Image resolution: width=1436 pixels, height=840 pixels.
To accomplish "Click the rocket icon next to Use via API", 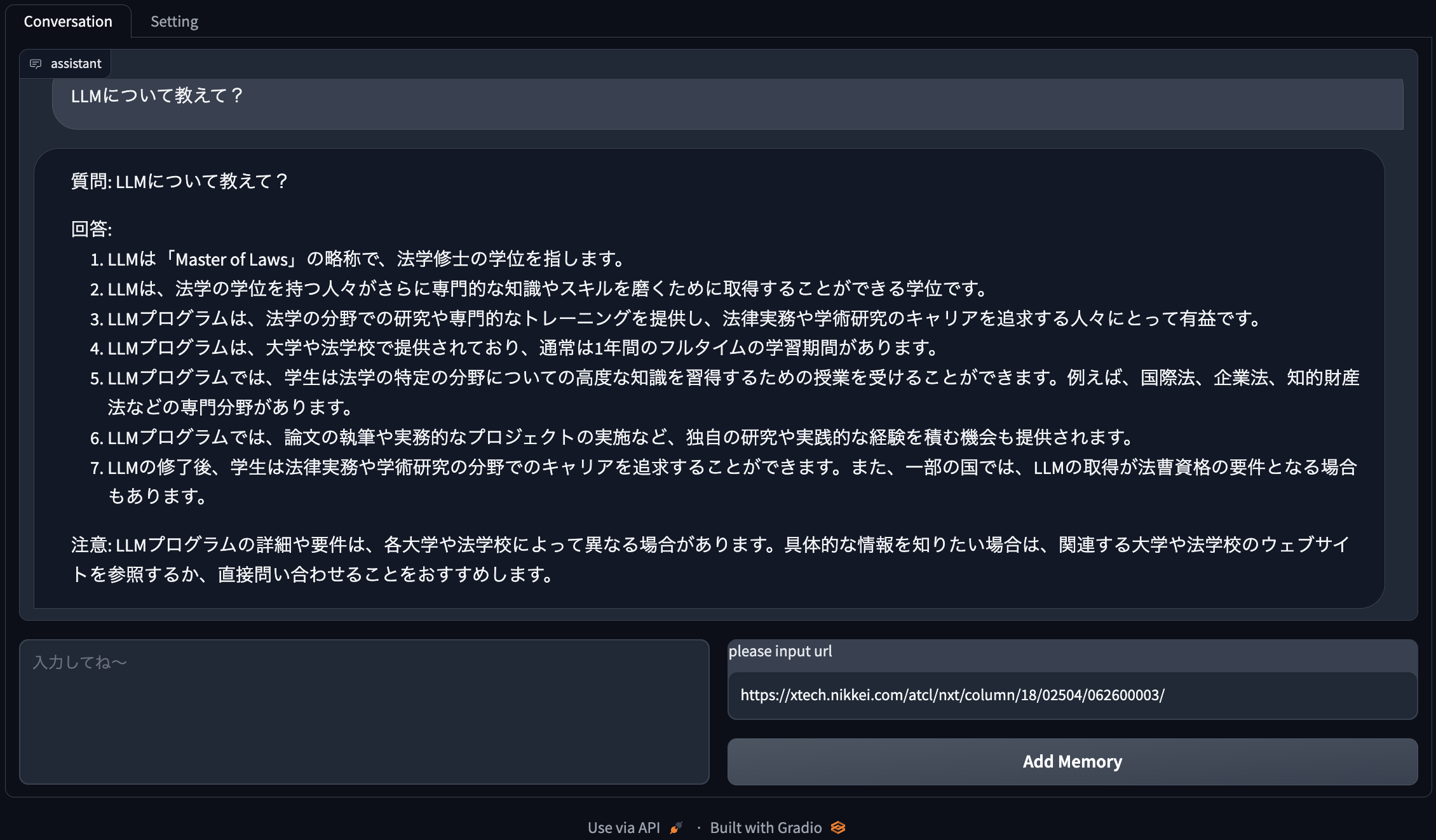I will pos(676,827).
